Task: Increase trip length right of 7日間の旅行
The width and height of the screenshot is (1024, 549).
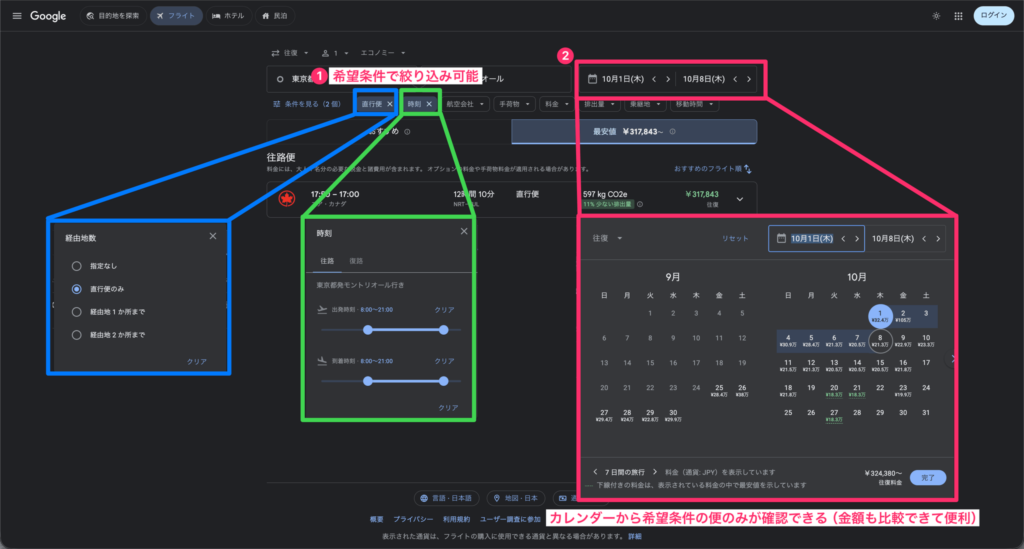Action: pyautogui.click(x=655, y=471)
